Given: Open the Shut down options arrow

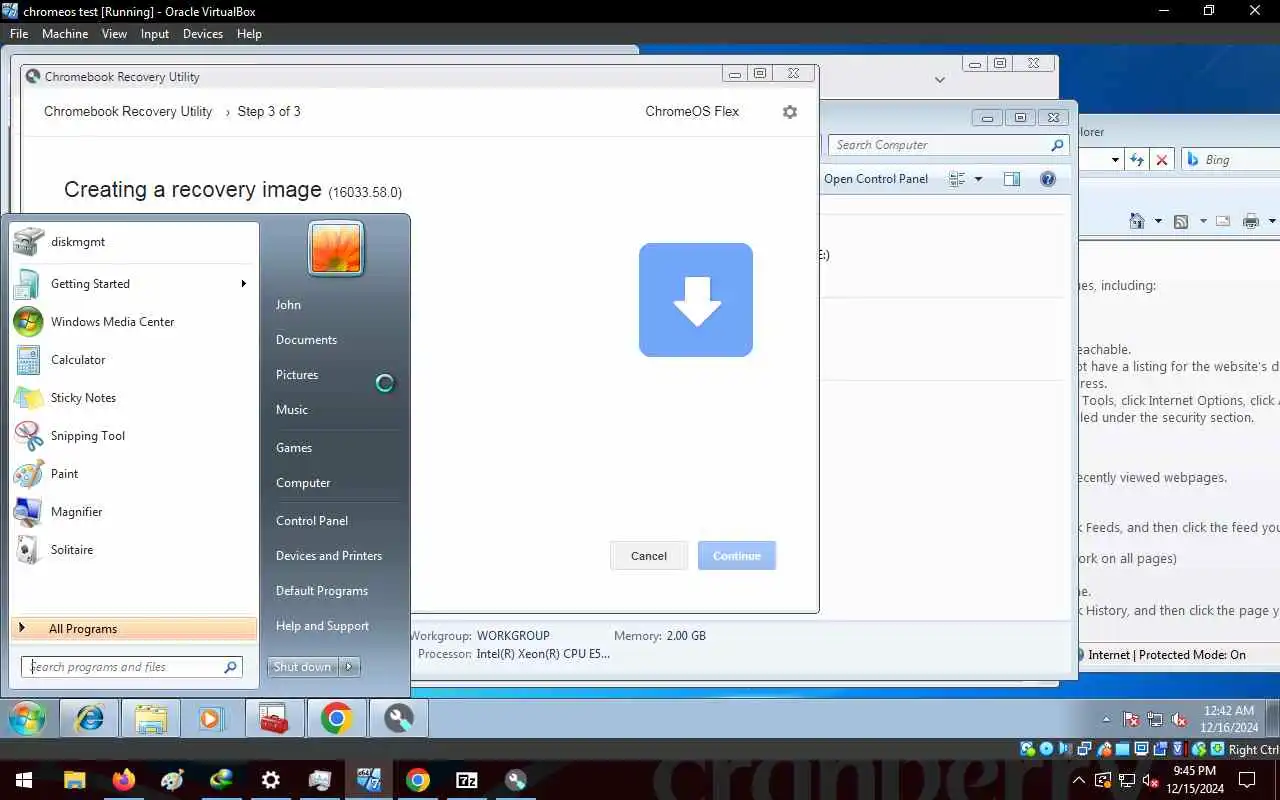Looking at the screenshot, I should [349, 667].
